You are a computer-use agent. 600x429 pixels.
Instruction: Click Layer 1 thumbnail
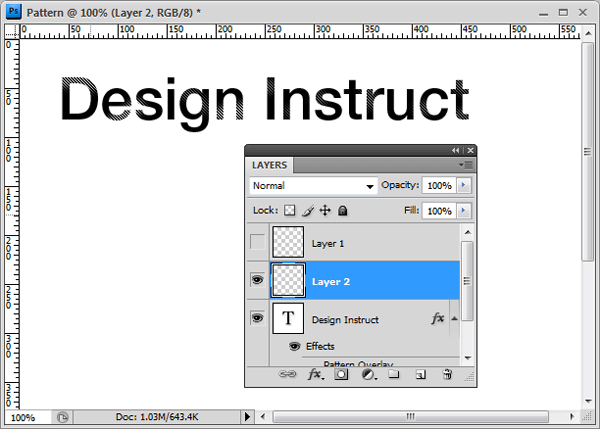point(288,242)
